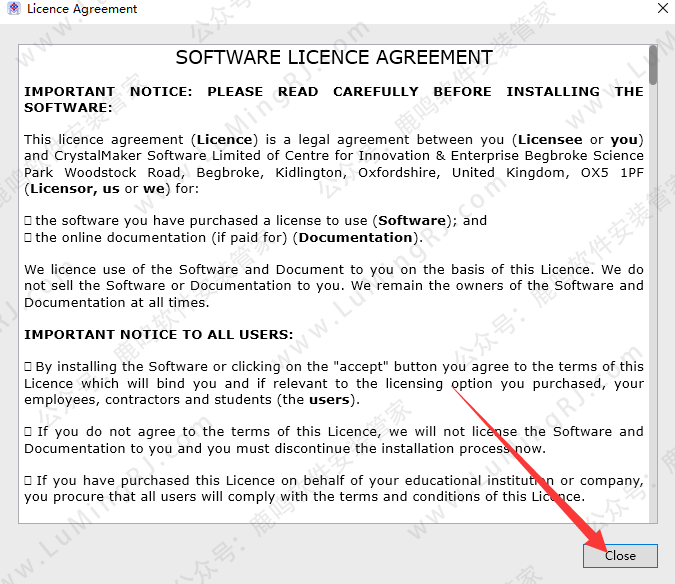Click the "Licence Agreement" title bar text
Screen dimensions: 675x584
tap(82, 9)
